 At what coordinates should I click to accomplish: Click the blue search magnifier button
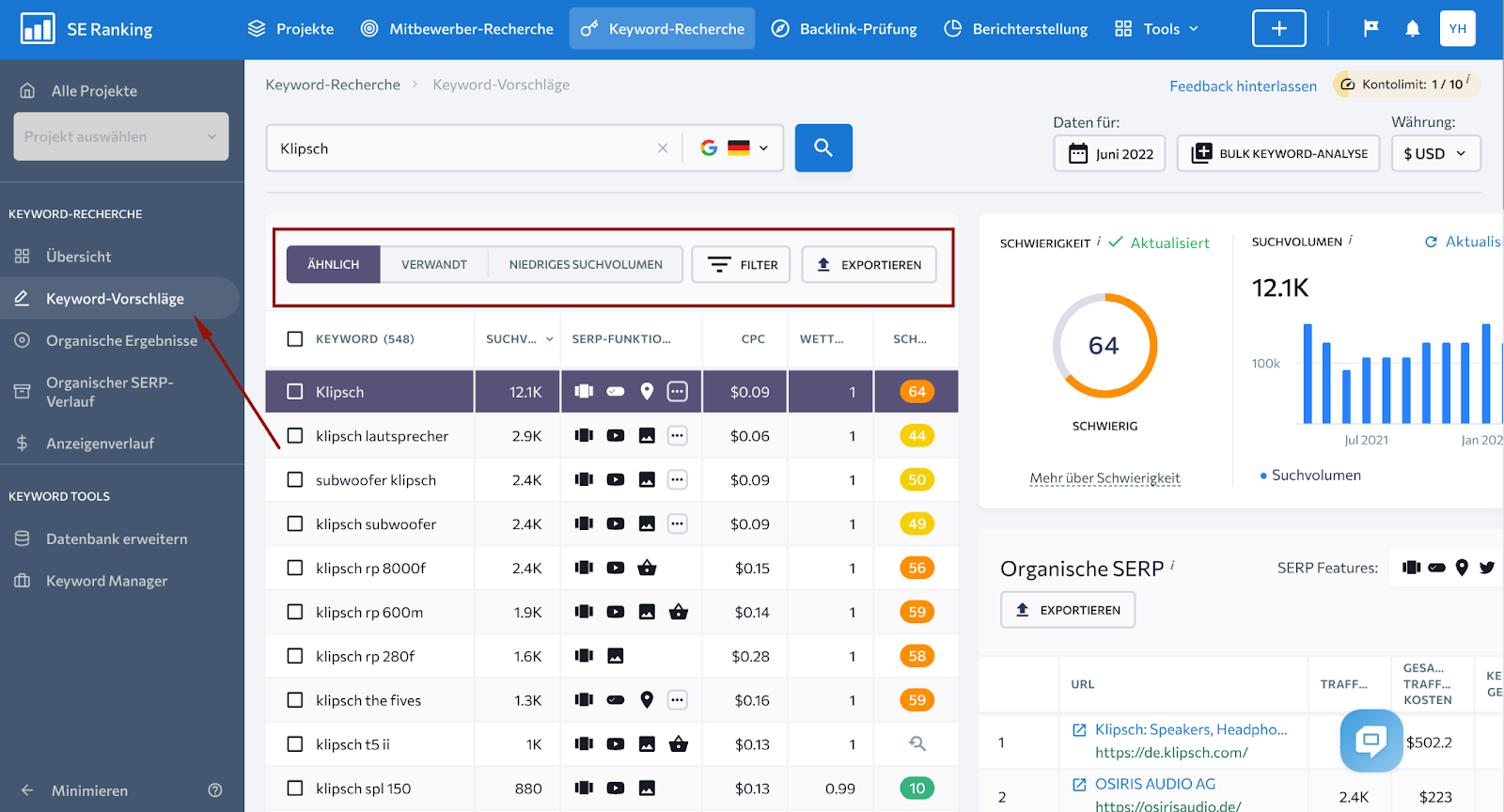coord(823,148)
